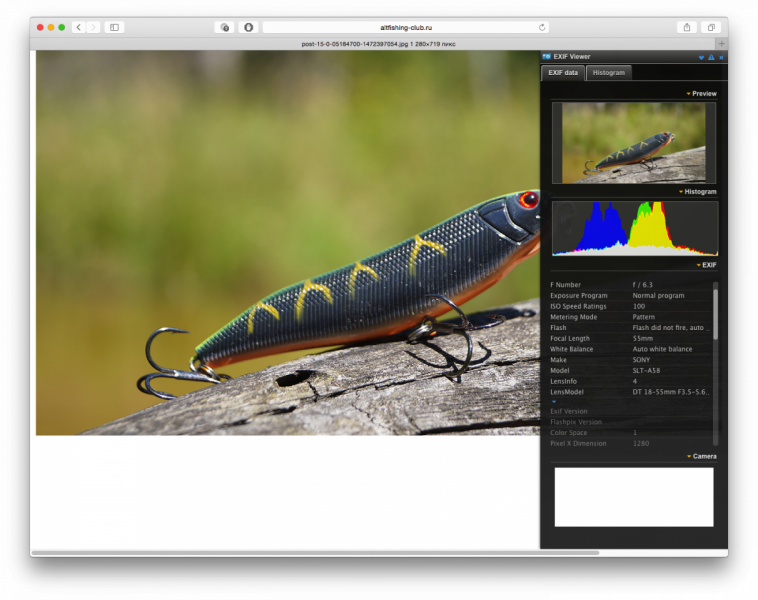The width and height of the screenshot is (758, 600).
Task: Click the blue heart icon in EXIF Viewer
Action: click(701, 58)
